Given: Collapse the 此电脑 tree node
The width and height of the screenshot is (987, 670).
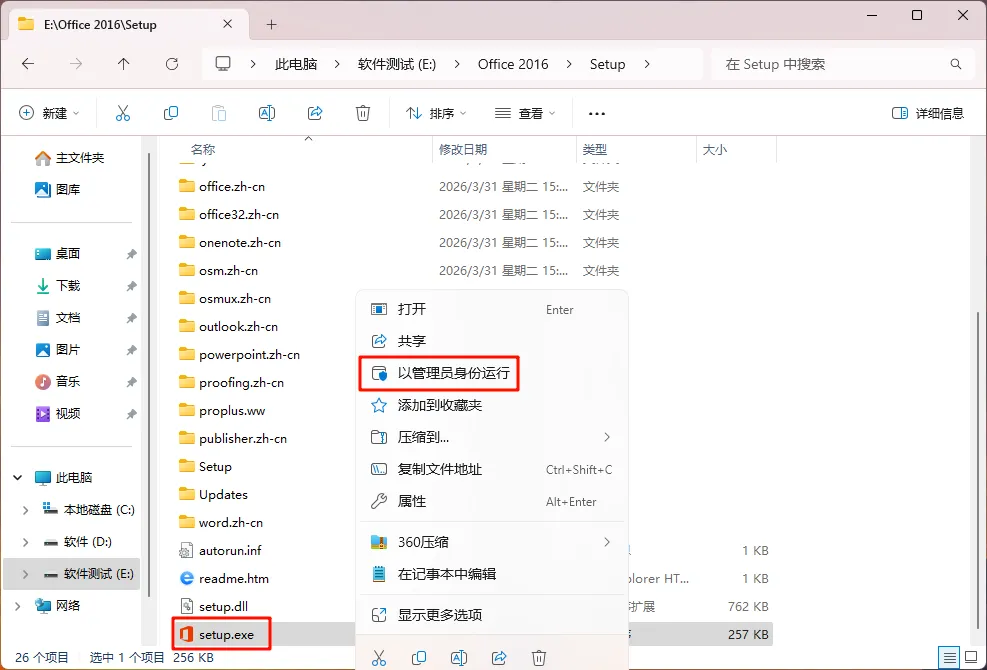Looking at the screenshot, I should click(x=18, y=478).
